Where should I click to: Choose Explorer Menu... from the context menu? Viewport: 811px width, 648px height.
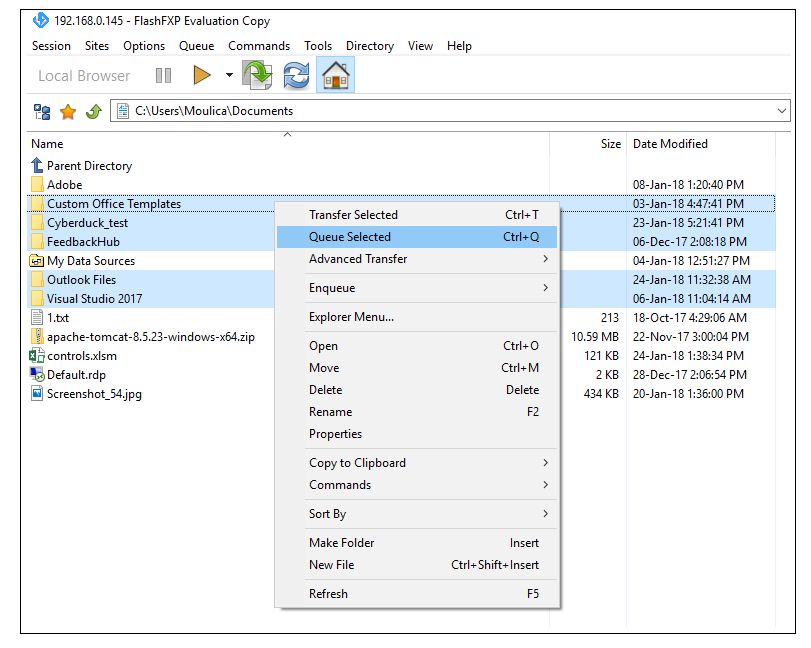417,317
